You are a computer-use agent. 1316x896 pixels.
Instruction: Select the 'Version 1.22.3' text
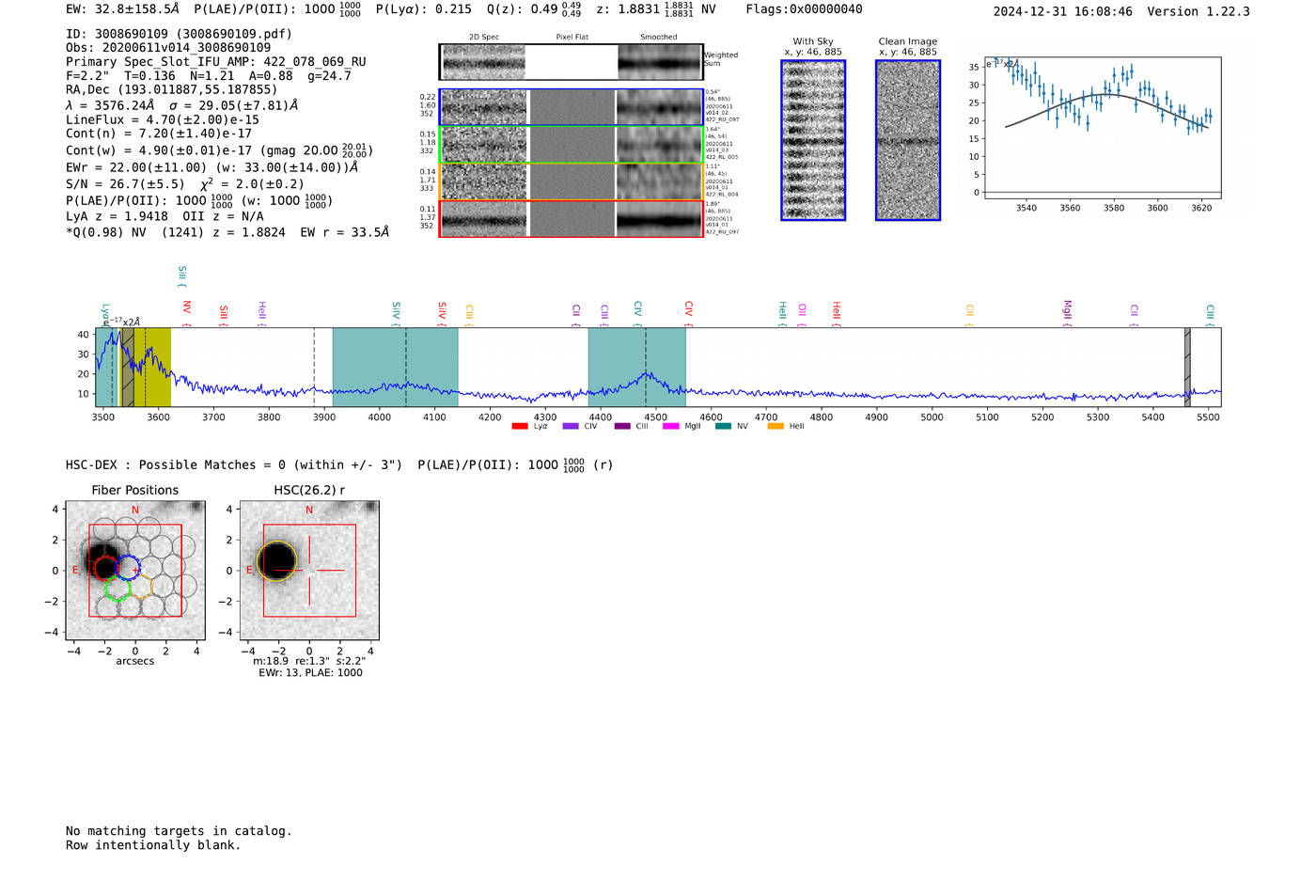[1198, 11]
